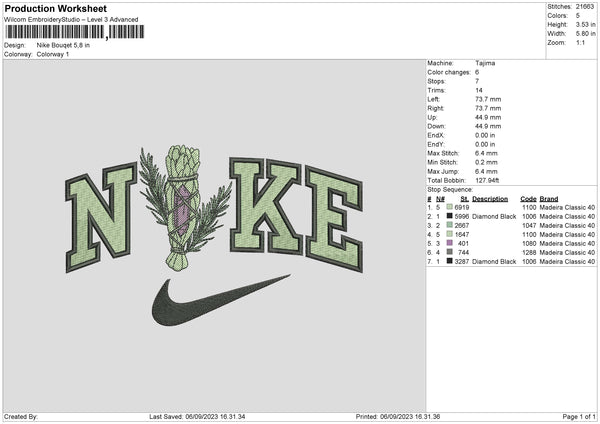Image resolution: width=600 pixels, height=424 pixels.
Task: Select the dark gray swatch with 744 stitches
Action: click(x=450, y=253)
